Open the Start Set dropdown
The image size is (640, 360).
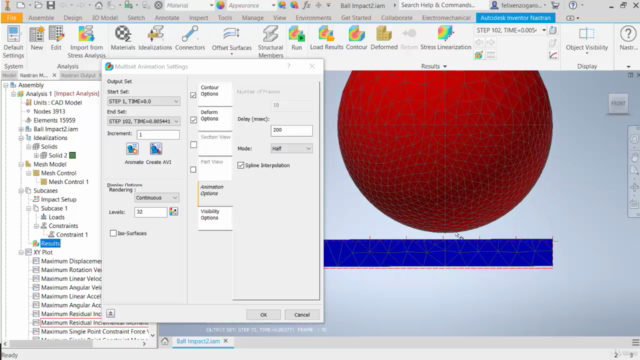pos(143,101)
